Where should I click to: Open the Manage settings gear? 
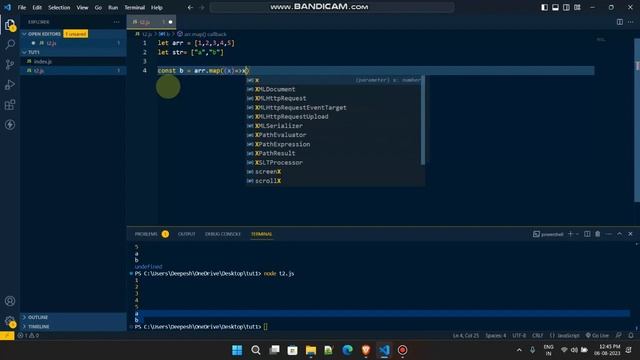(10, 322)
